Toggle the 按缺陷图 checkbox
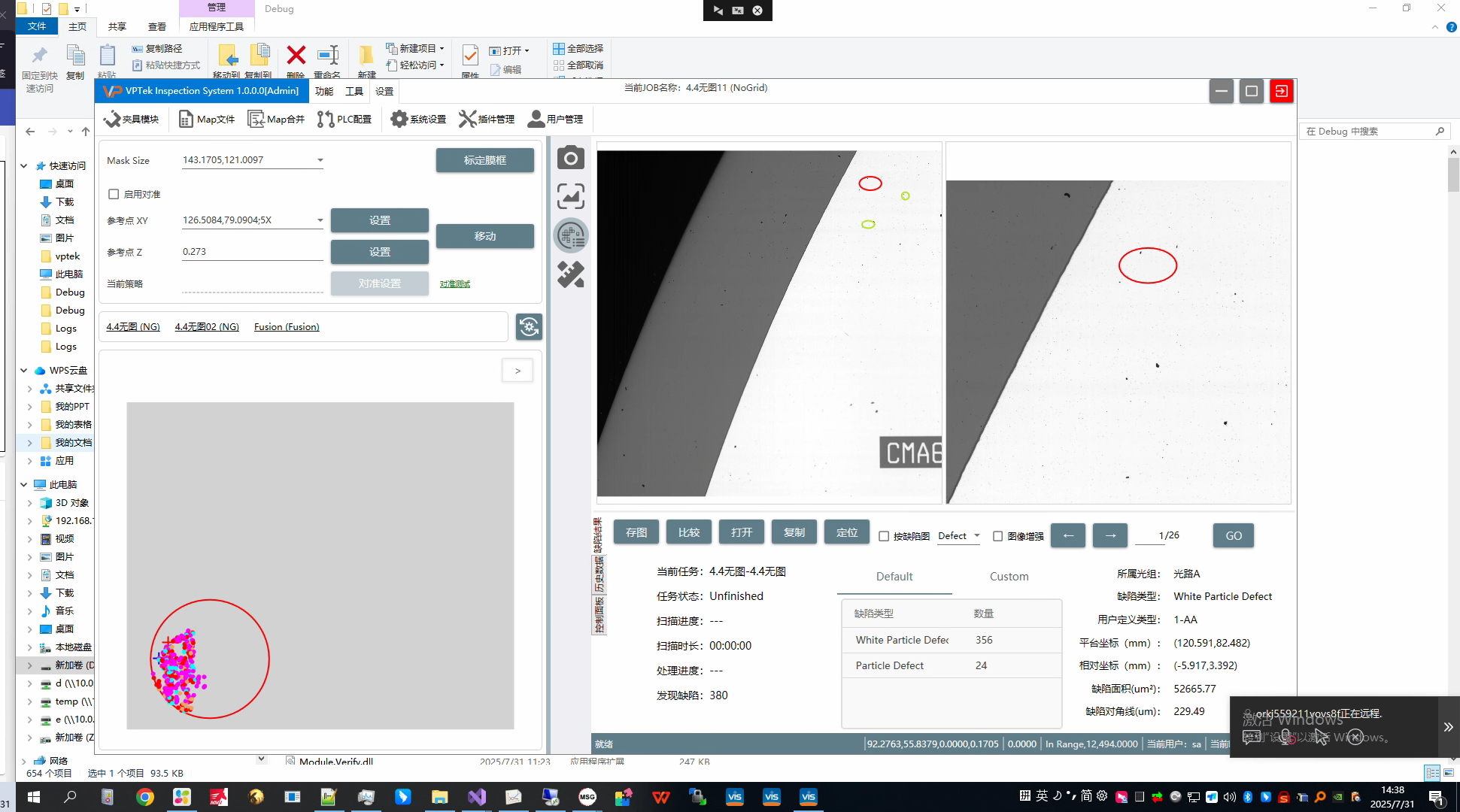This screenshot has height=812, width=1460. pos(884,536)
